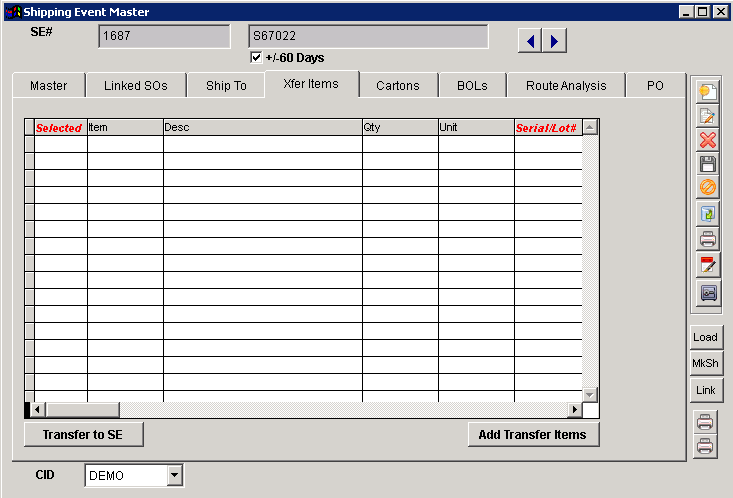Click the Load button in the sidebar

pos(706,337)
